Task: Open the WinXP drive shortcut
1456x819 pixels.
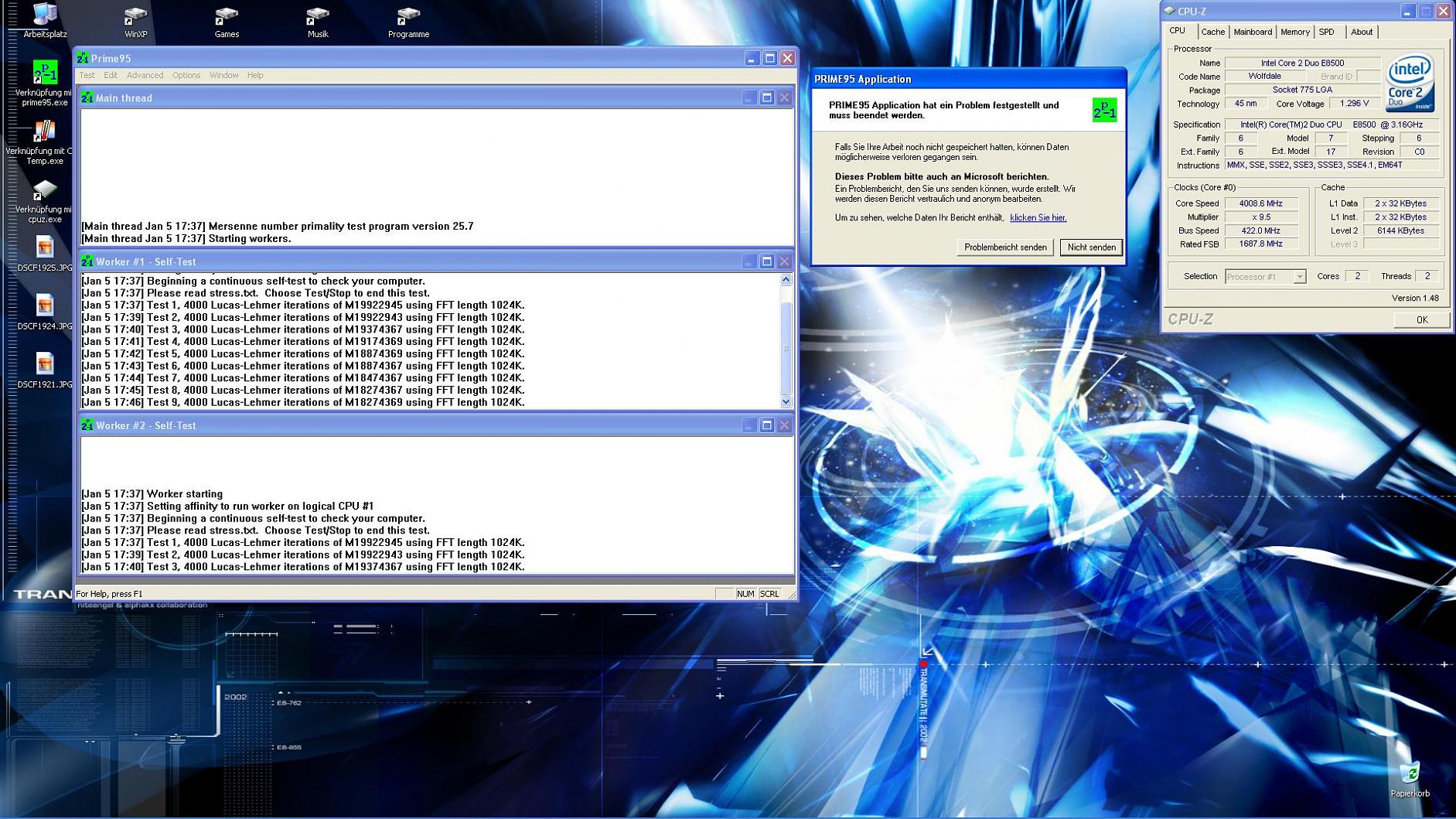Action: click(x=135, y=22)
